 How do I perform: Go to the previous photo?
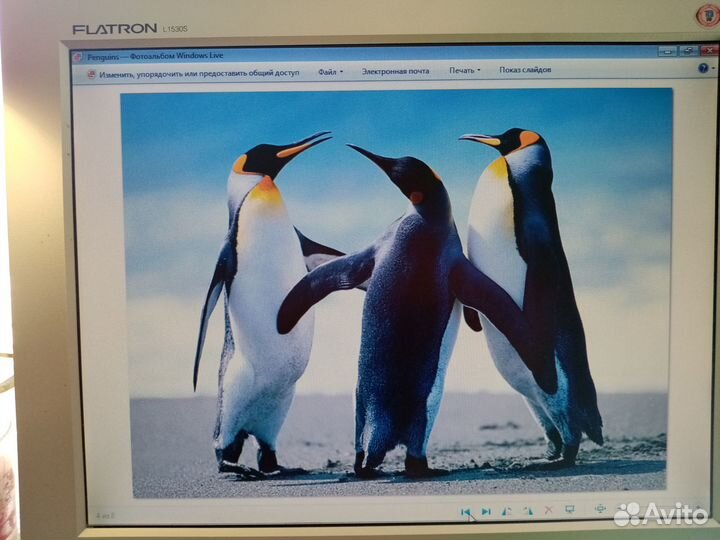[466, 511]
